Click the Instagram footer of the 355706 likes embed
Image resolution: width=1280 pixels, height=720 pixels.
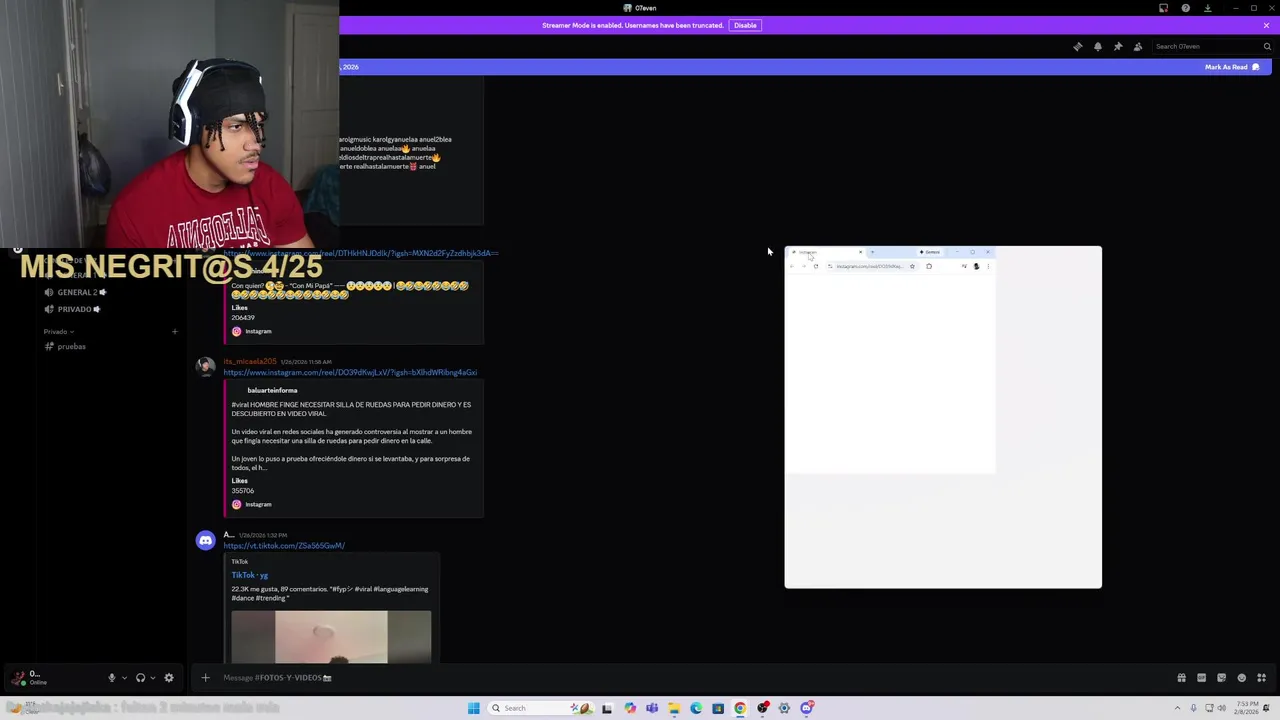tap(252, 504)
